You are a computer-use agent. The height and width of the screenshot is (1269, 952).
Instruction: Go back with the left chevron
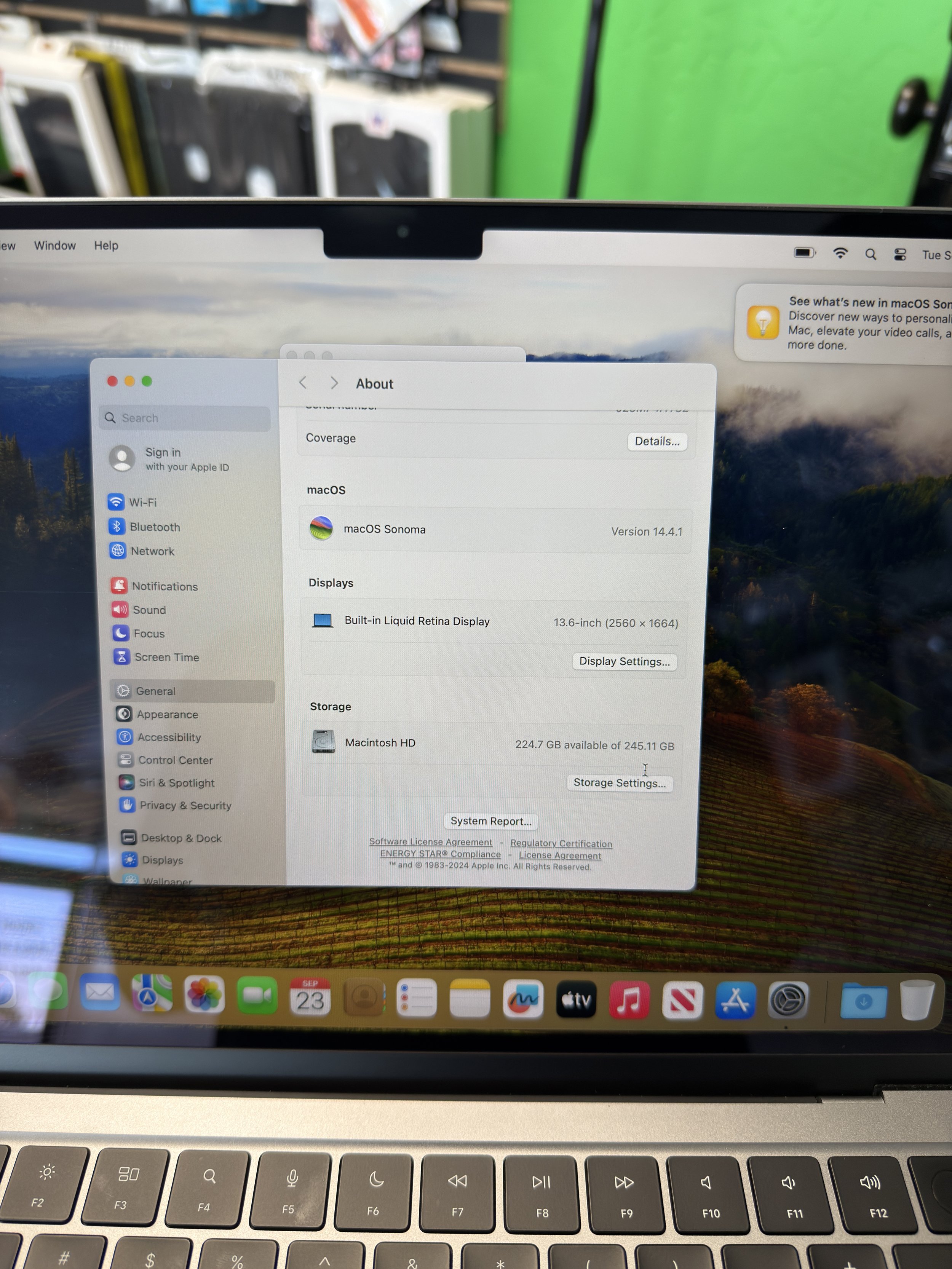pos(303,383)
